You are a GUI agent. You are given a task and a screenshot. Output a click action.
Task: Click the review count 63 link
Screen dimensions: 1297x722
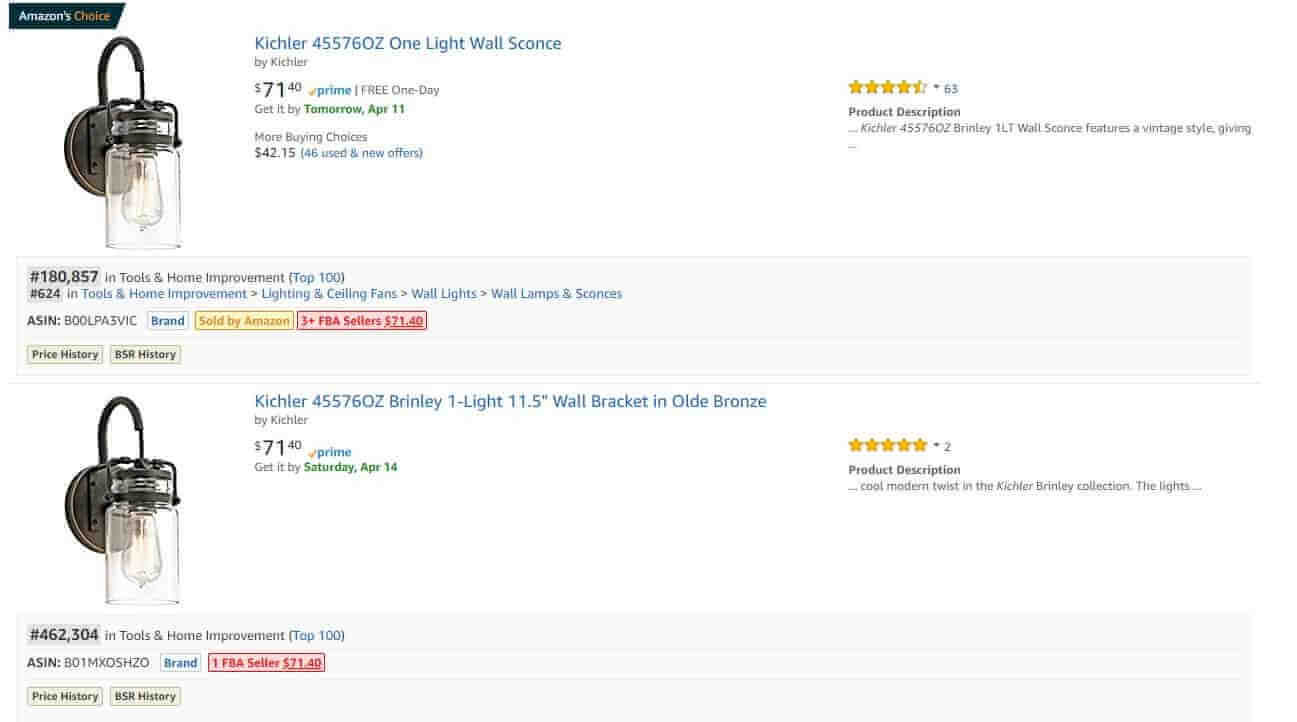point(950,88)
